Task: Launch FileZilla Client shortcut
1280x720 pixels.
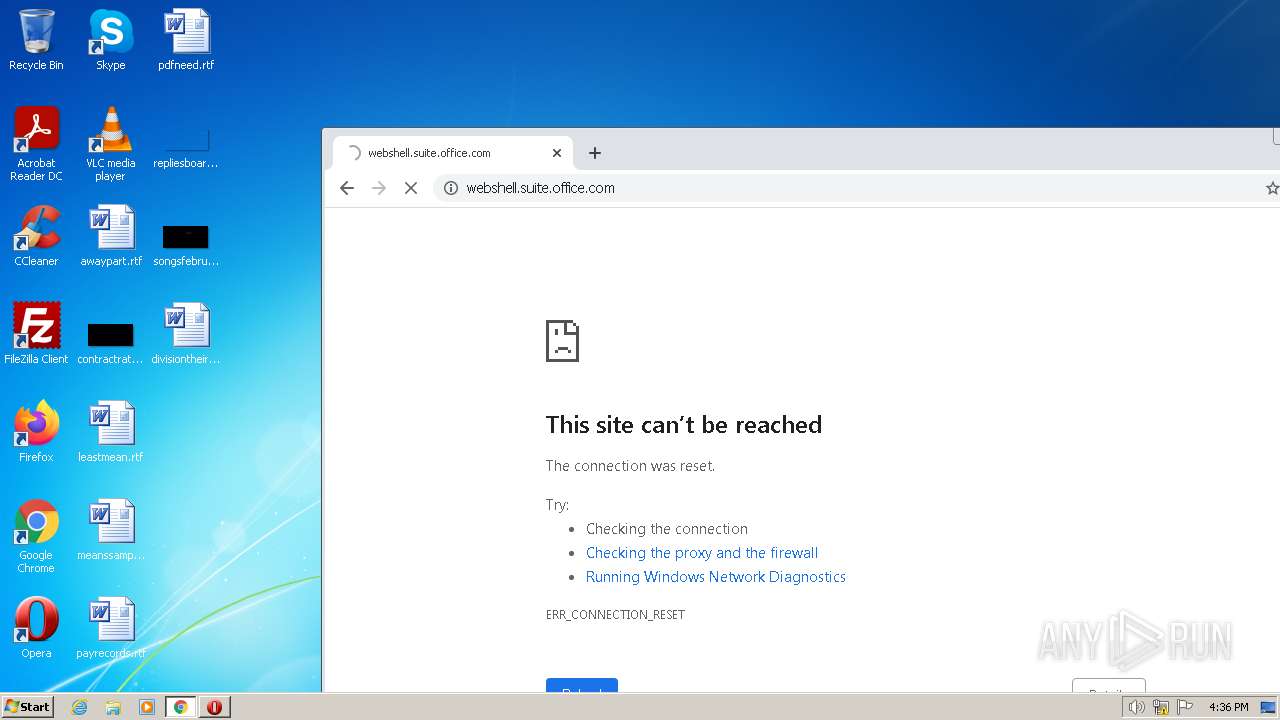Action: pyautogui.click(x=36, y=334)
